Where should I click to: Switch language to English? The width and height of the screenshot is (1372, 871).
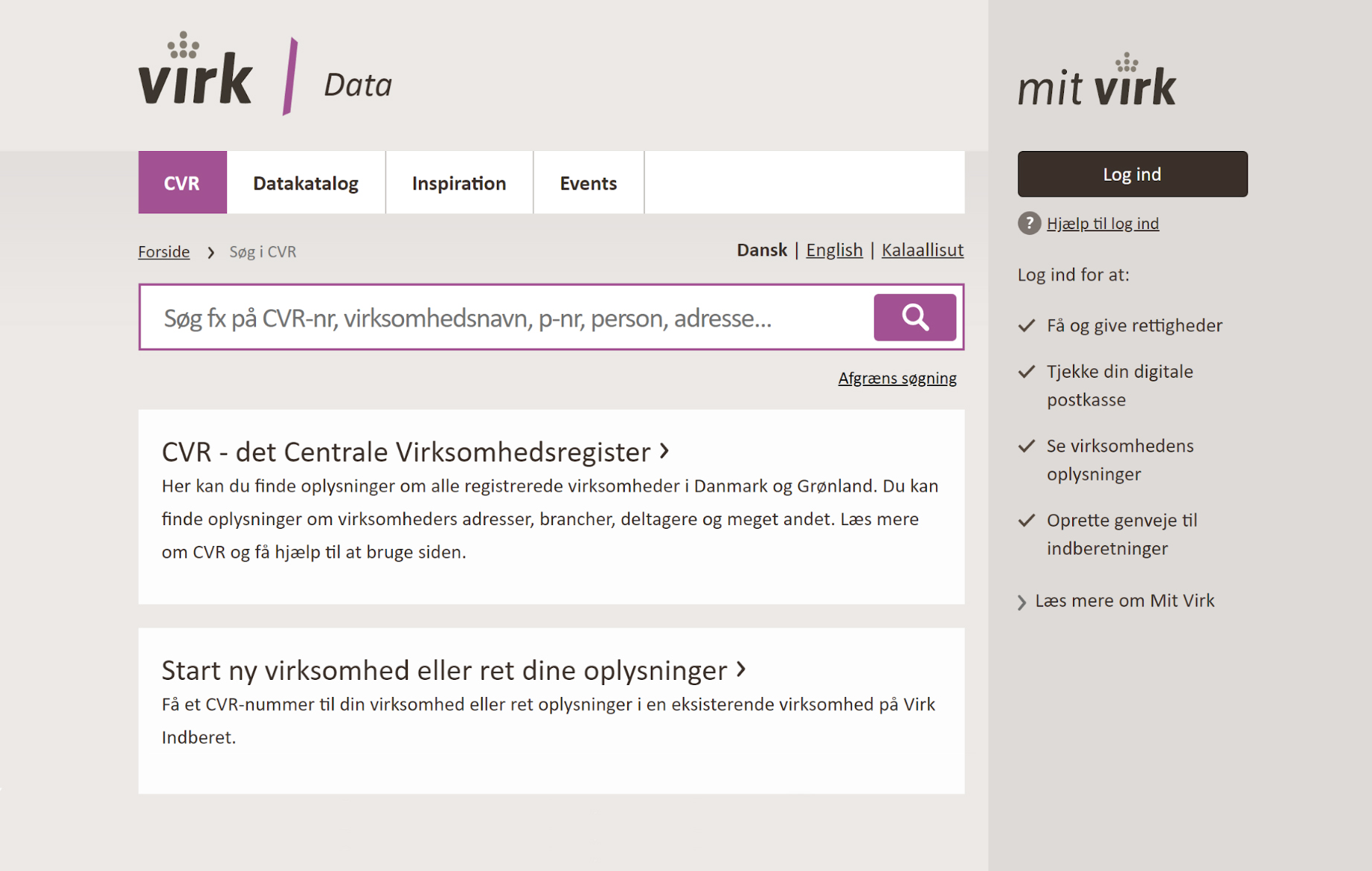834,250
